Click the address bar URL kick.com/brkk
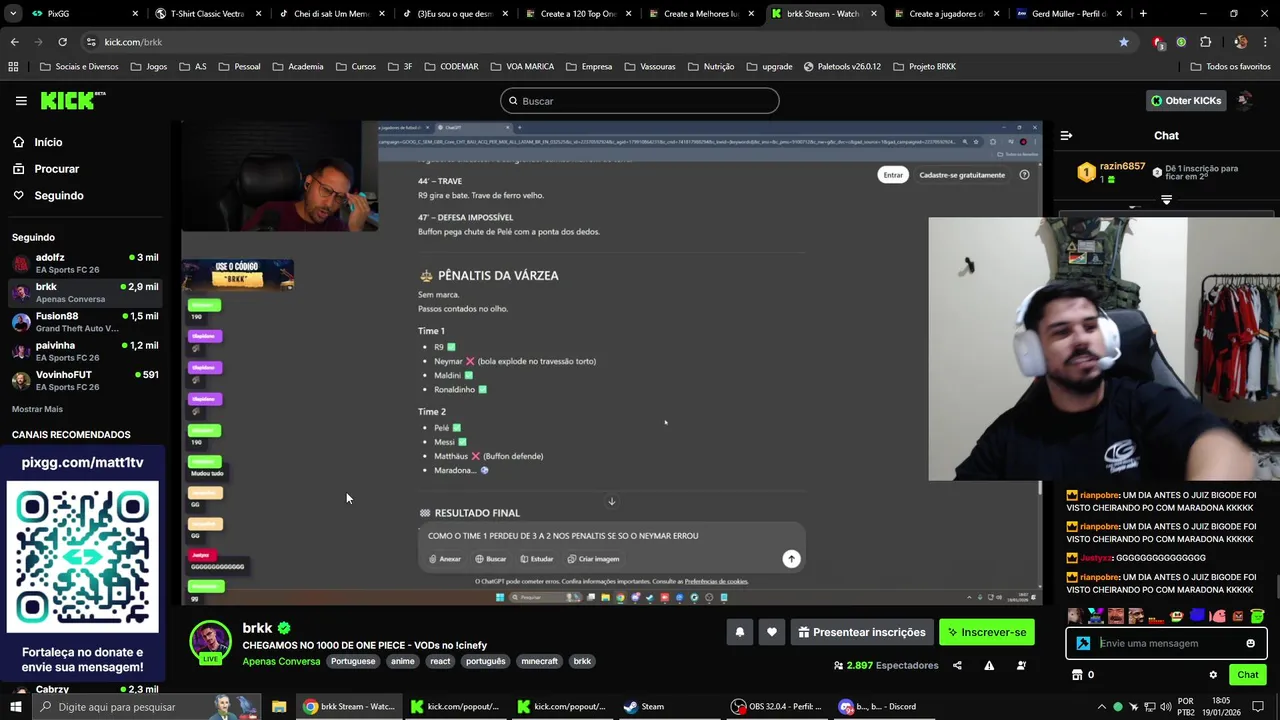Image resolution: width=1280 pixels, height=720 pixels. click(133, 42)
